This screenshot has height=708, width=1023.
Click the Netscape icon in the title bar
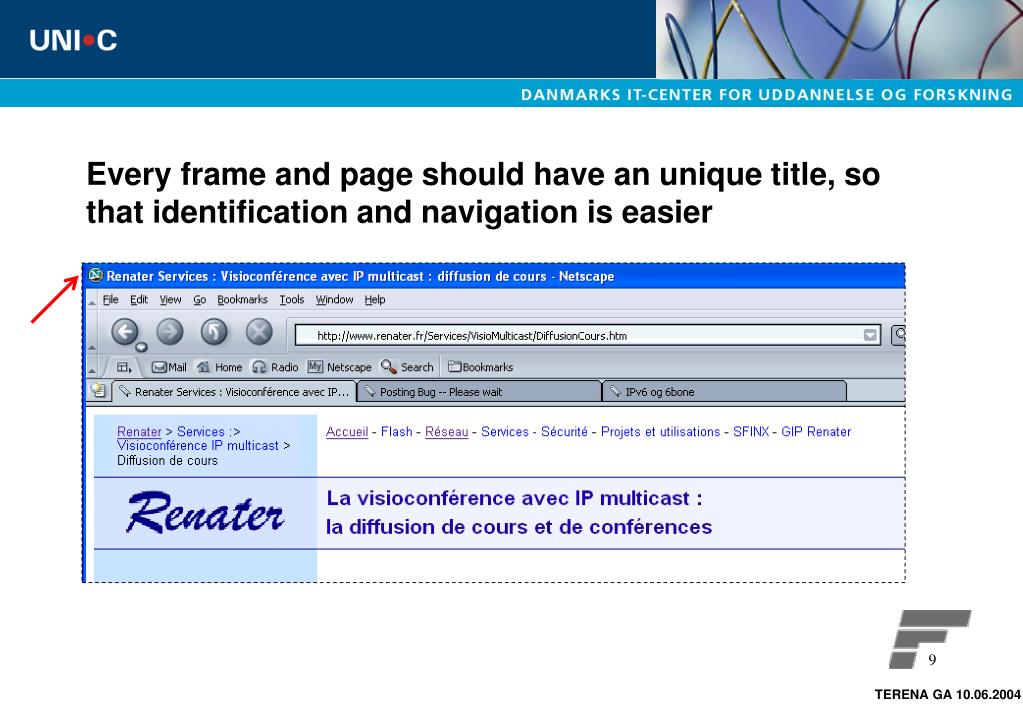point(95,275)
